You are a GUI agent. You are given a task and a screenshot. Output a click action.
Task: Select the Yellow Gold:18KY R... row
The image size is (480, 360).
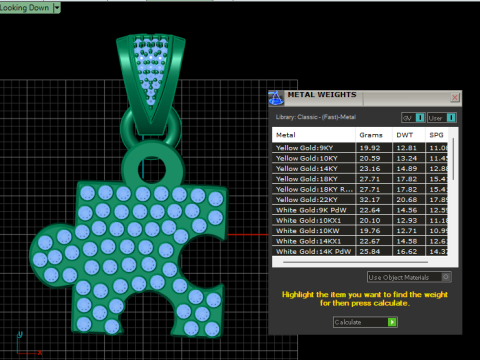360,189
